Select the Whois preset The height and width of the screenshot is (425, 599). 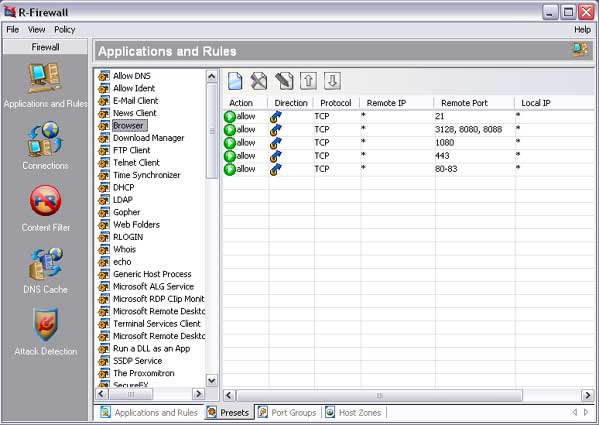tap(124, 249)
